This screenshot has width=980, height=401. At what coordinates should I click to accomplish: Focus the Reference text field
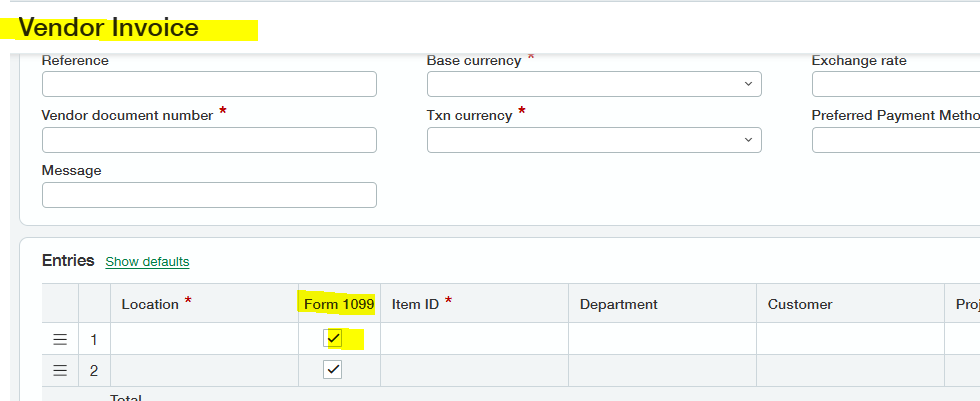click(209, 84)
